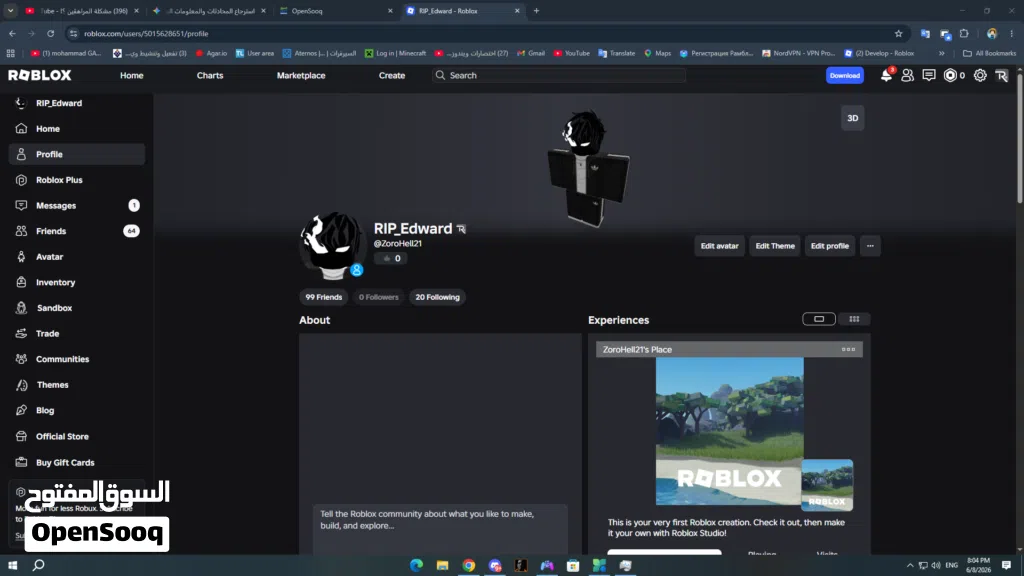
Task: Open the Windows notification center
Action: tap(1006, 566)
